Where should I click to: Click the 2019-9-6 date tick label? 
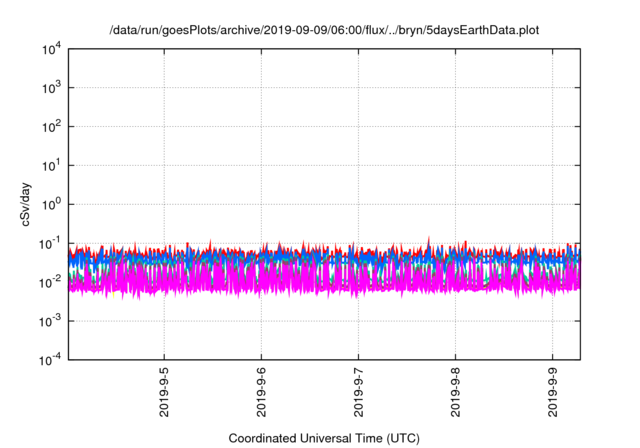pos(261,392)
